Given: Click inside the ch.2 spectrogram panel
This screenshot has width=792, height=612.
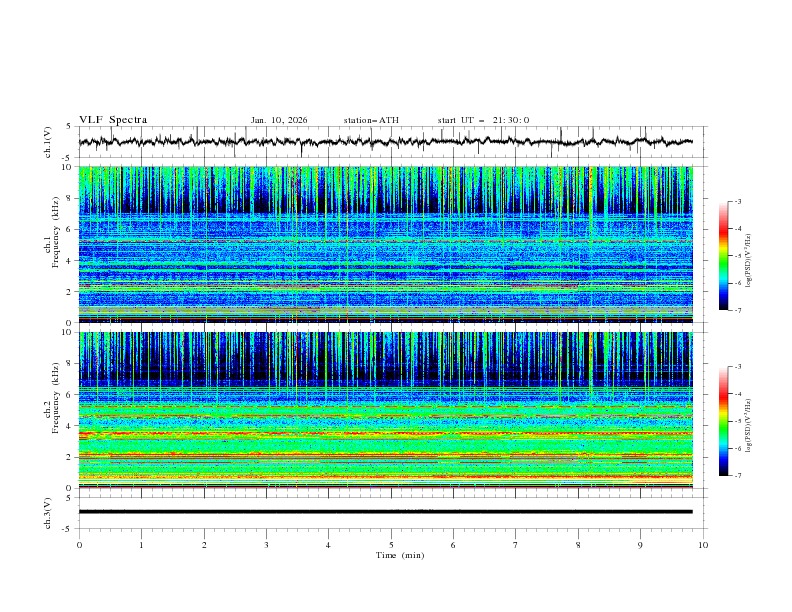Looking at the screenshot, I should (x=386, y=410).
